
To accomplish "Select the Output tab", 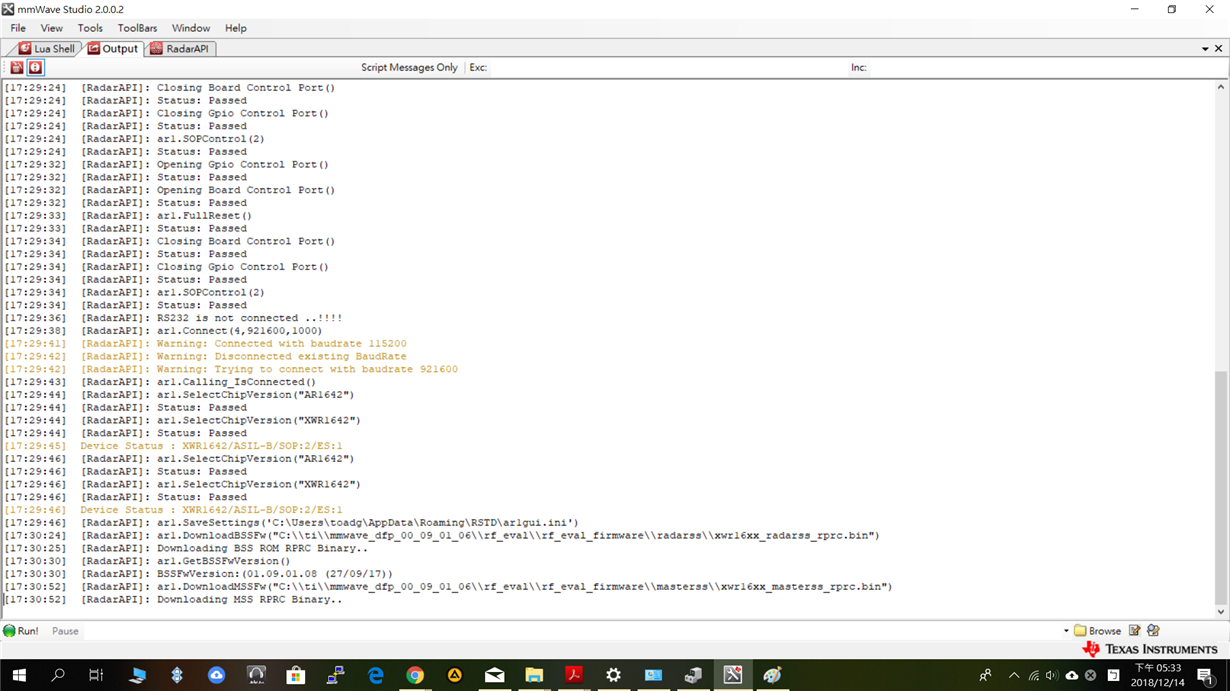I will pos(112,48).
